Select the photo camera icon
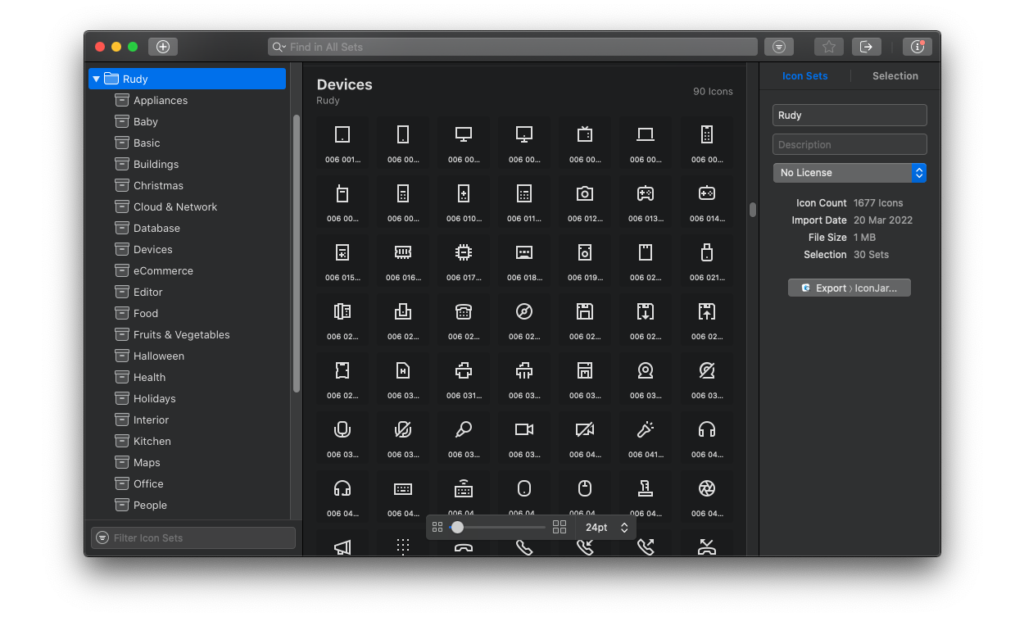Screen dimensions: 1024x635 584,194
